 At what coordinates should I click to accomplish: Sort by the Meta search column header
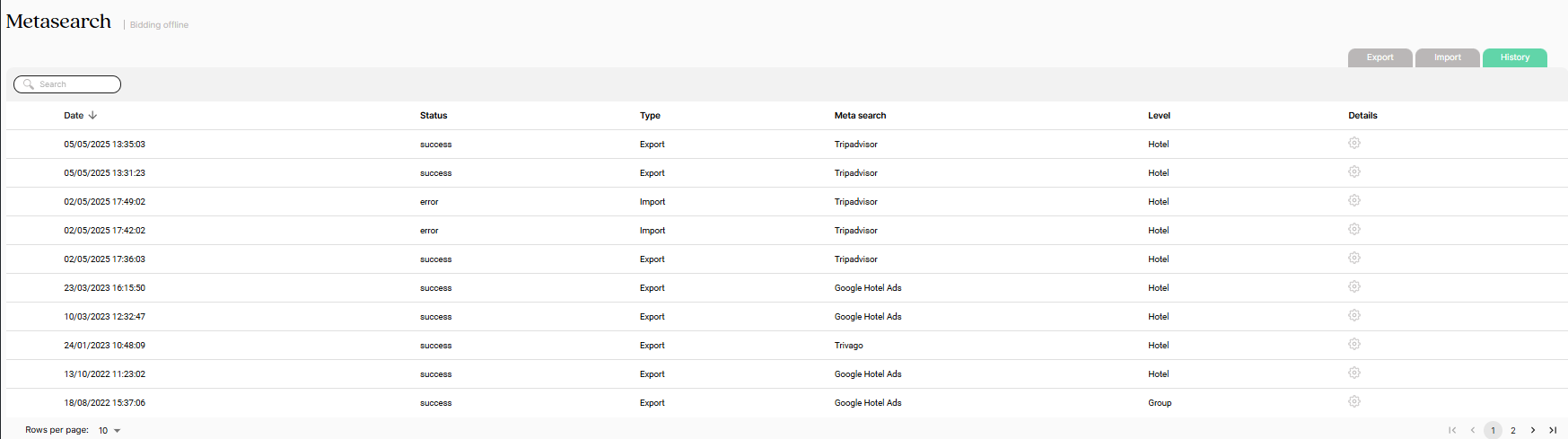coord(860,115)
